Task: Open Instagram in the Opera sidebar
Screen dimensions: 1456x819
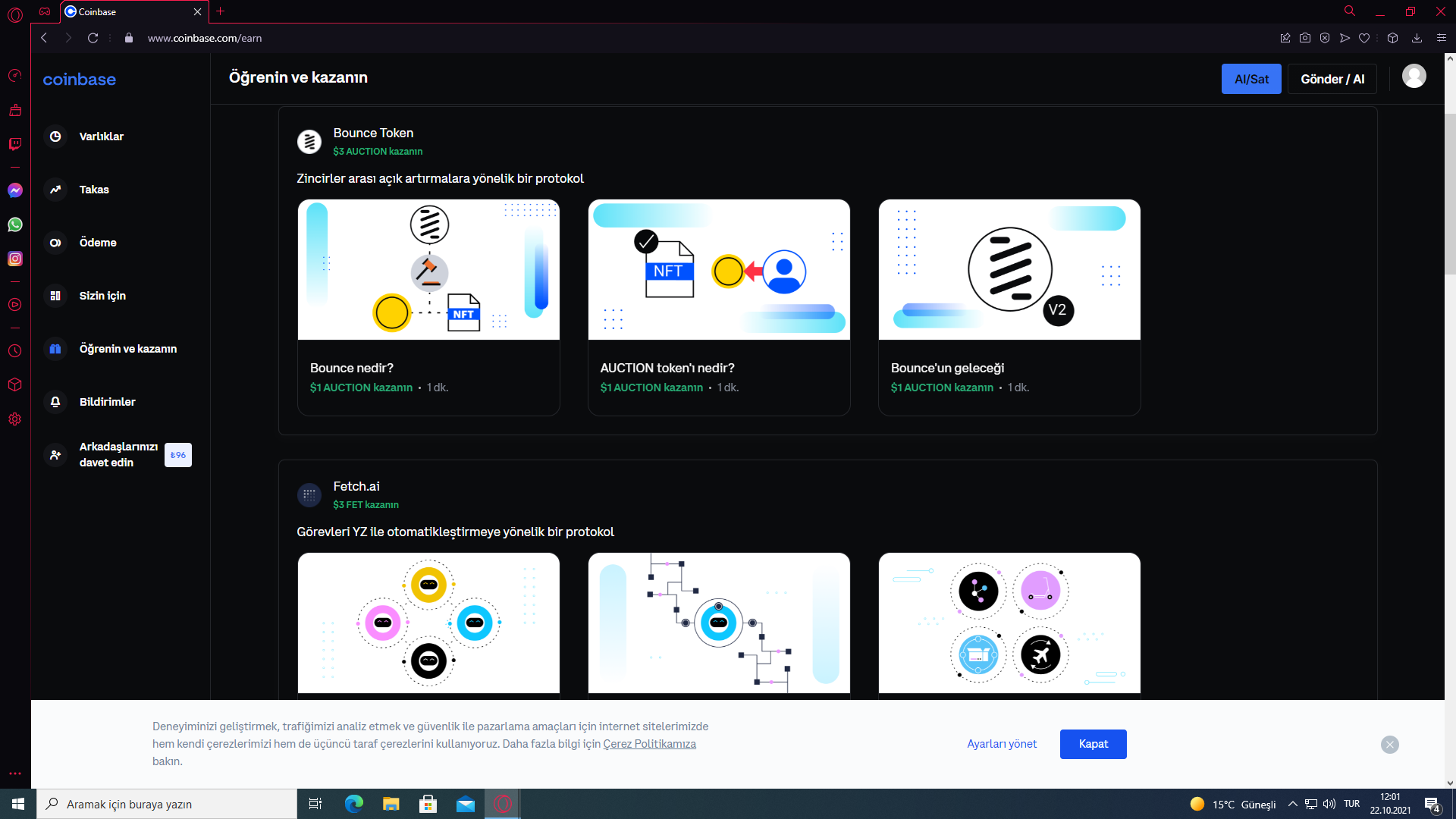Action: coord(15,259)
